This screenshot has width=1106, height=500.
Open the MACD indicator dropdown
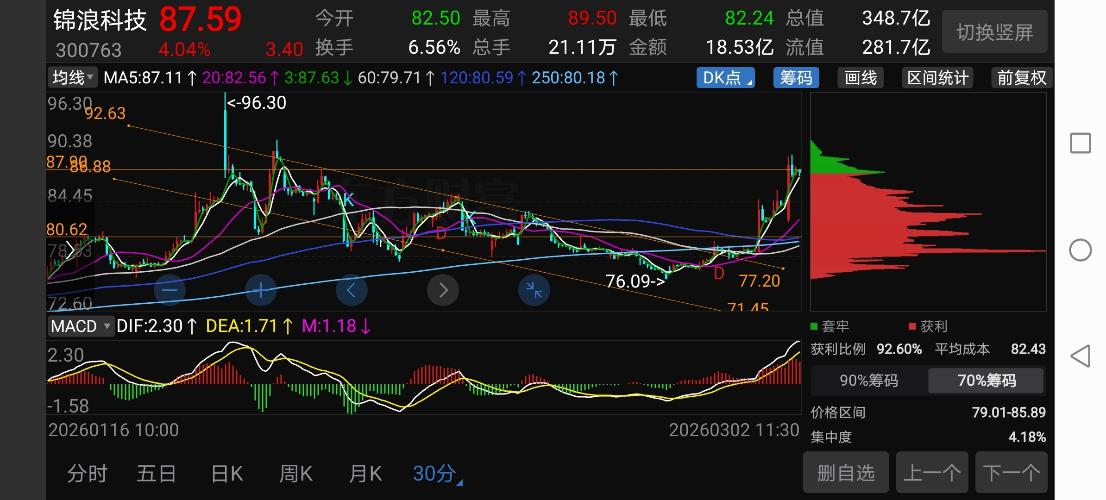click(x=80, y=326)
